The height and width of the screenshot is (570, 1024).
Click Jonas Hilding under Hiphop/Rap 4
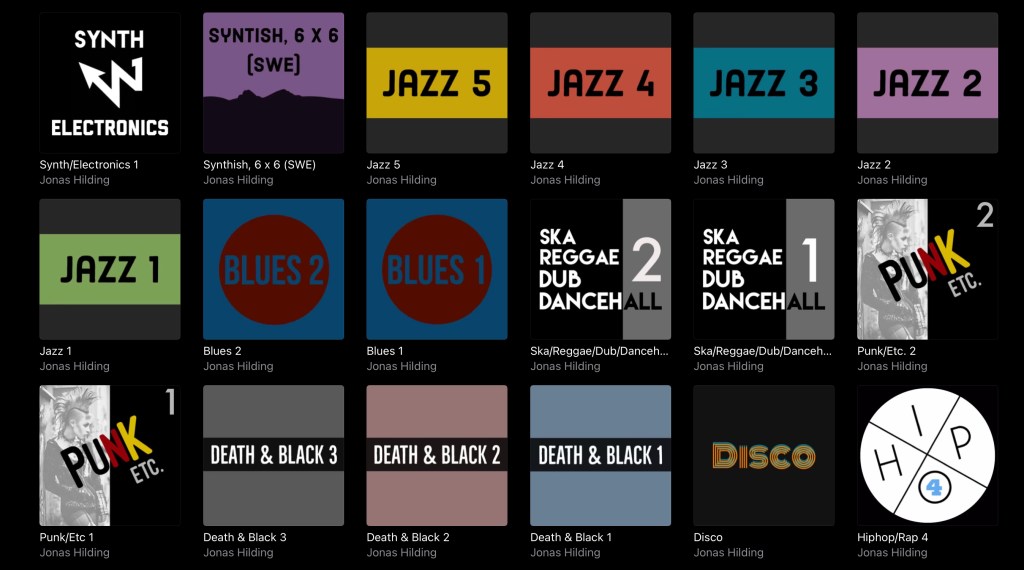click(x=892, y=553)
